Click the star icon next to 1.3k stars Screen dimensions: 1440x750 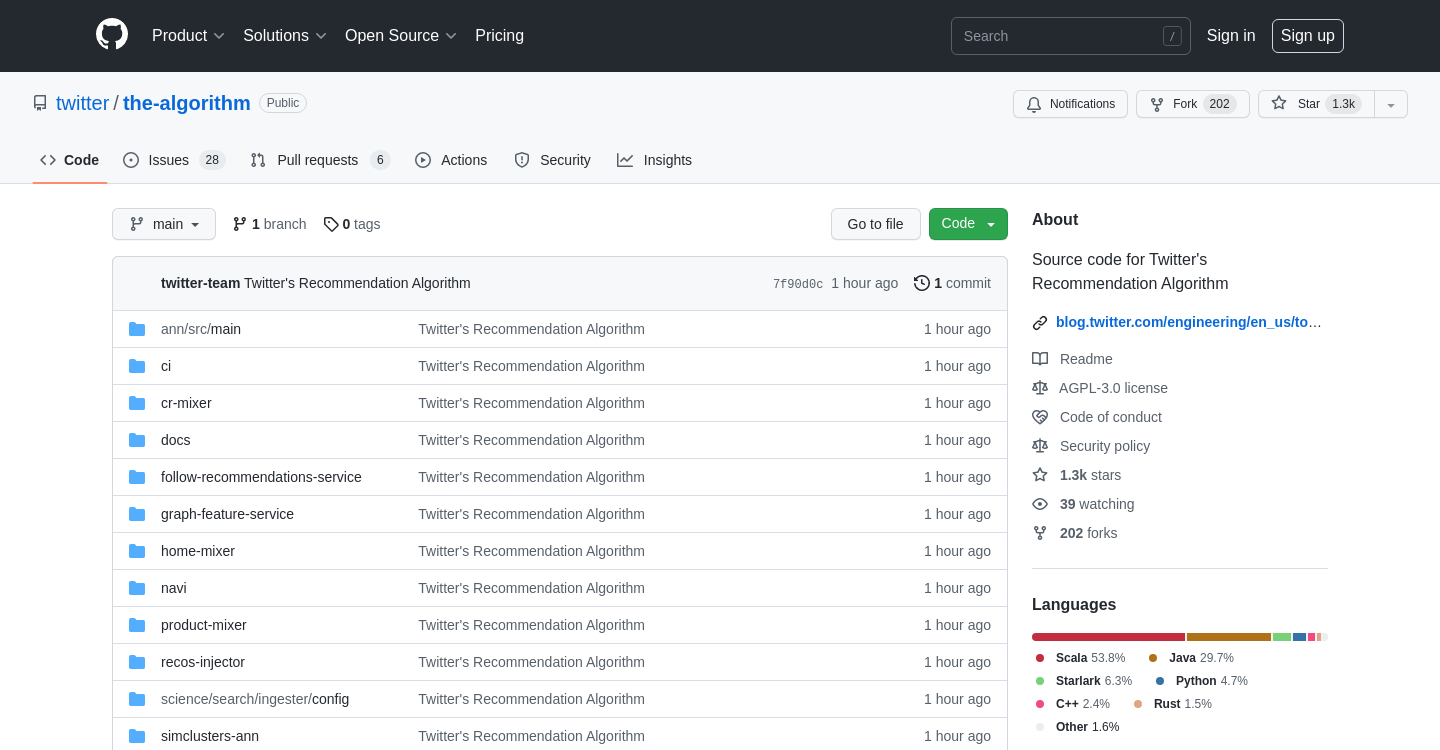point(1040,475)
